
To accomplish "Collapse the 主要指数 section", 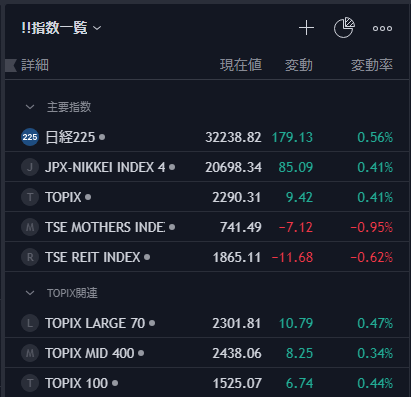I will point(30,107).
